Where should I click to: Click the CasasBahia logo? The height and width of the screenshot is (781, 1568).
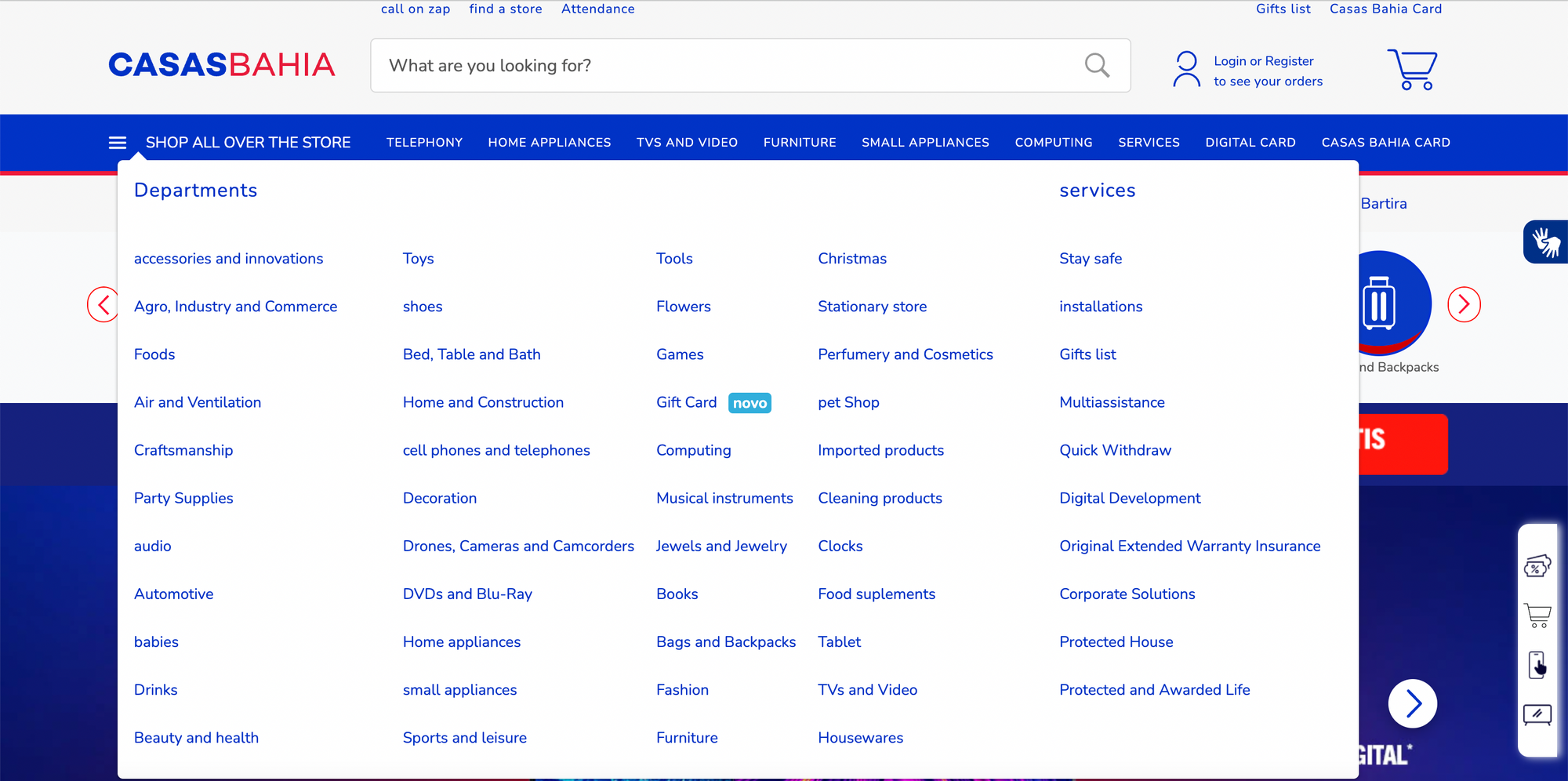coord(222,65)
